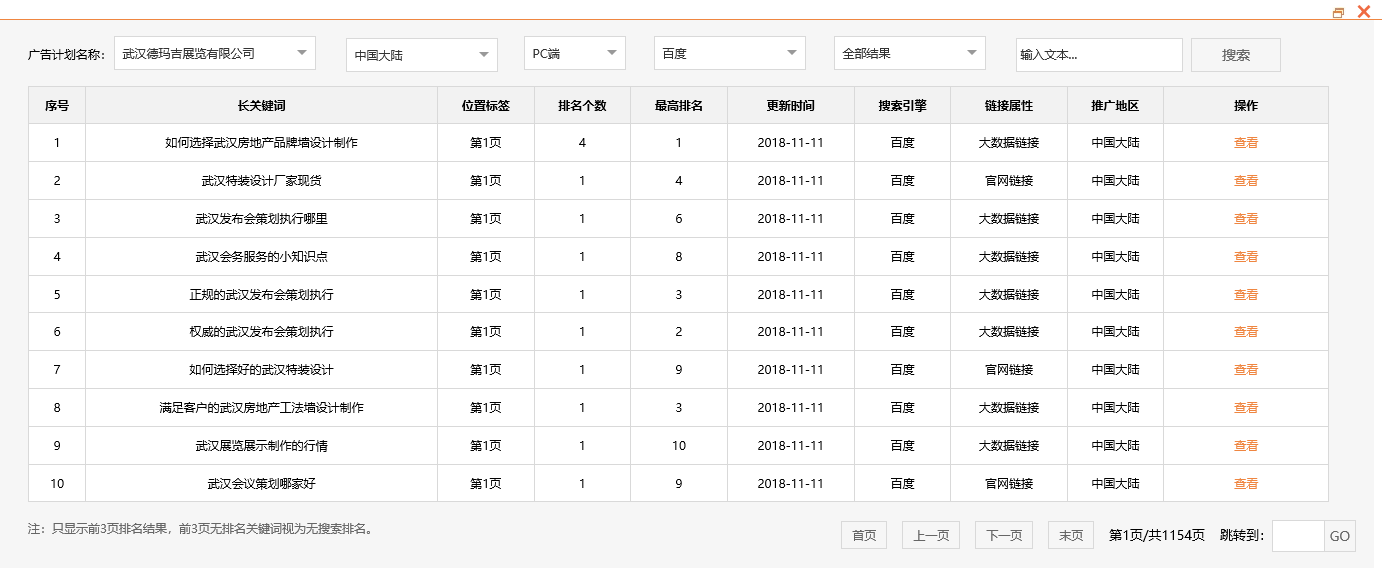Select keyword 权威的武汉发布会策划执行

(x=261, y=332)
